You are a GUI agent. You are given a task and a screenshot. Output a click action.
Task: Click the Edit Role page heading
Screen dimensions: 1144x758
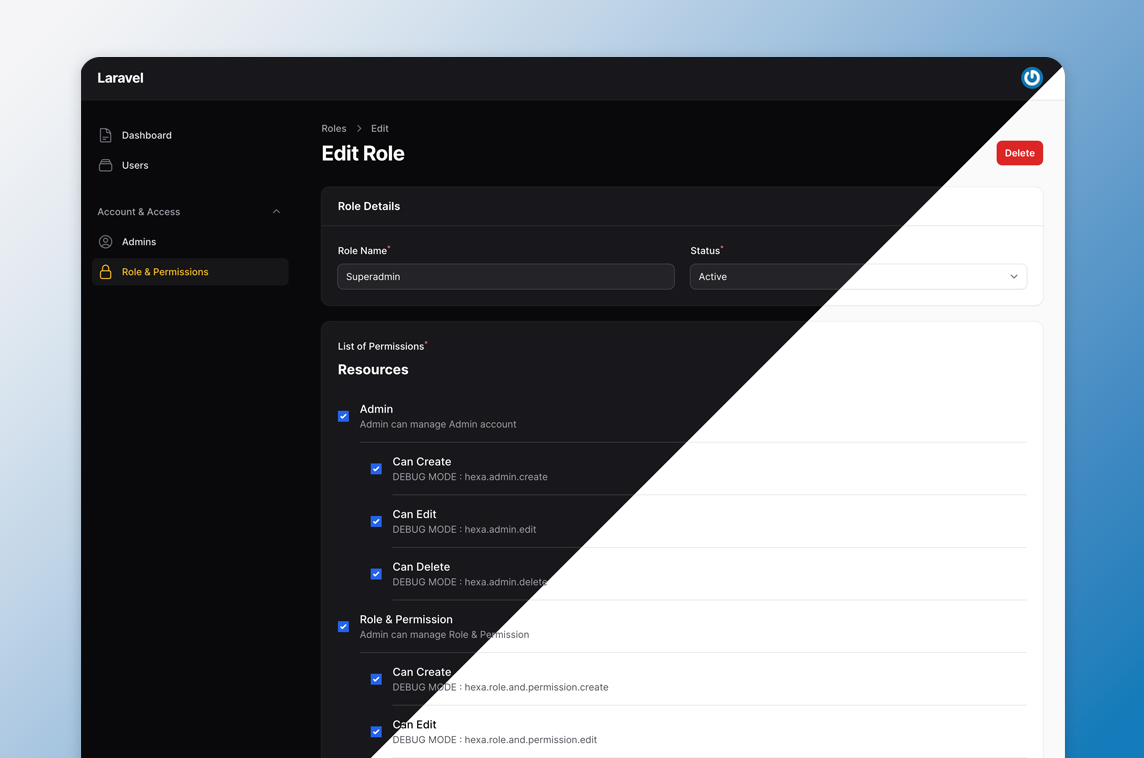click(363, 153)
